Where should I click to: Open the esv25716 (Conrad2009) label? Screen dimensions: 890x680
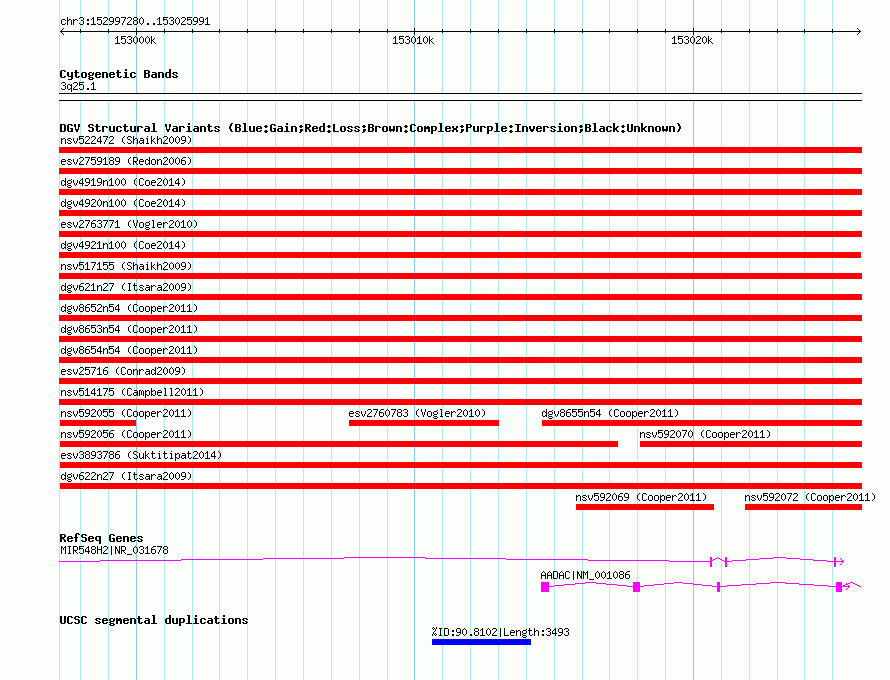123,371
